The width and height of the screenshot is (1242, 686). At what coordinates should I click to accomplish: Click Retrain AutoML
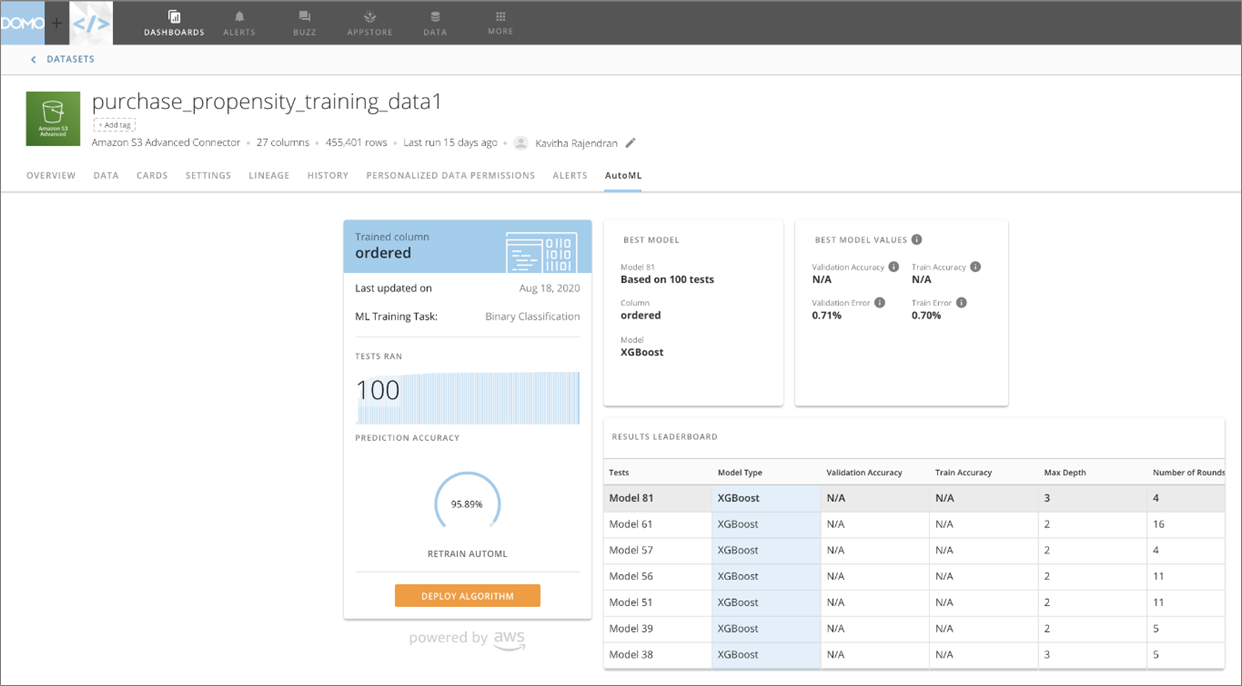pyautogui.click(x=467, y=553)
